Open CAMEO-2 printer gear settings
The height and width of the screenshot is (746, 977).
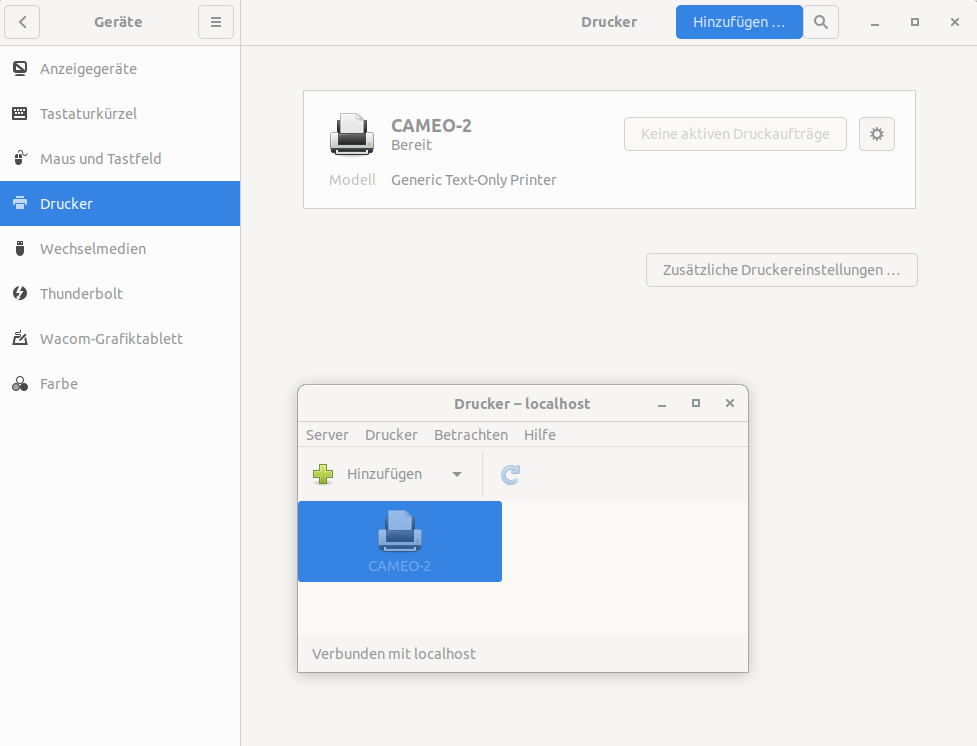(x=877, y=134)
